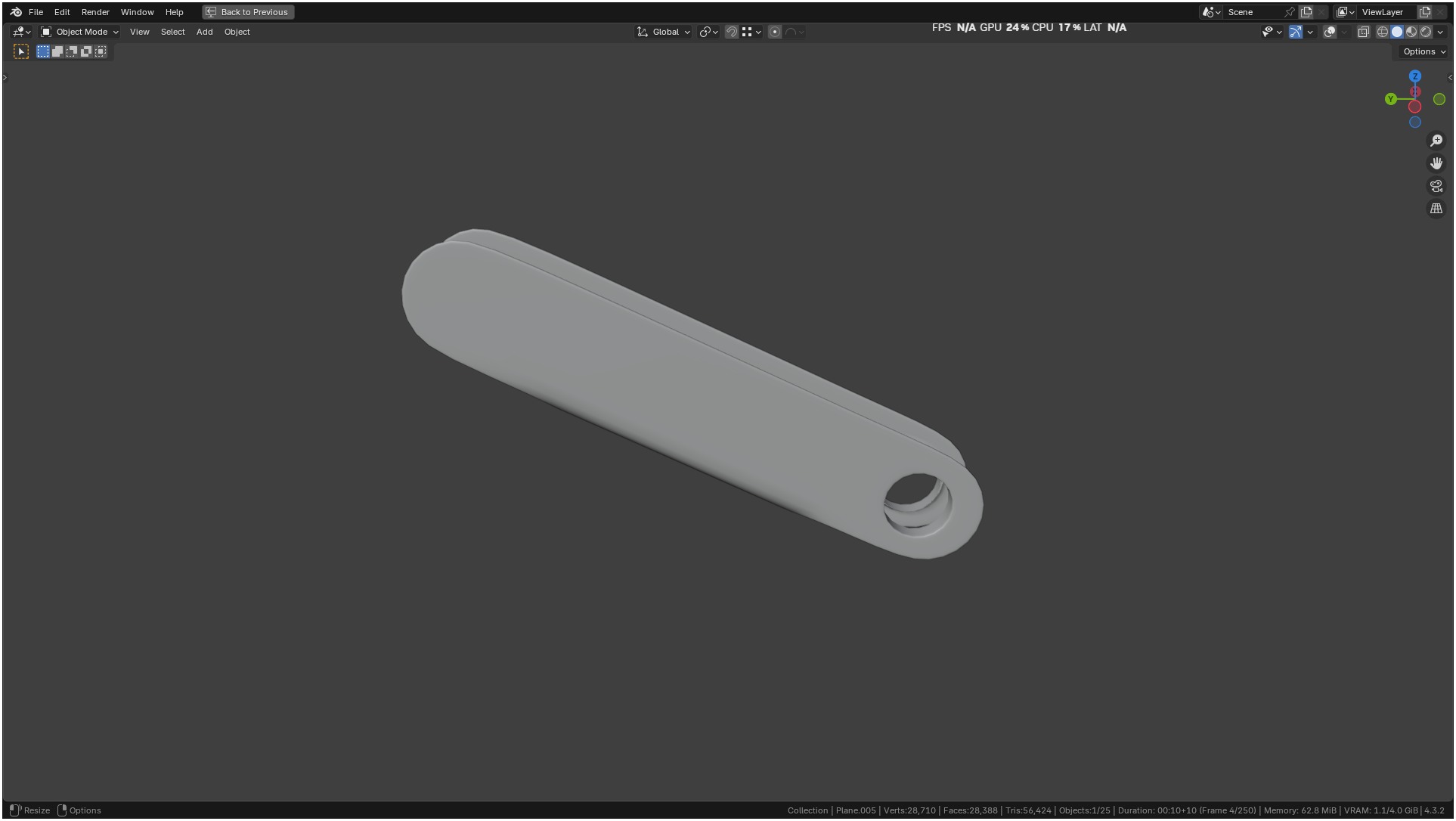This screenshot has height=821, width=1456.
Task: Click the Blender version 4.3.2 text
Action: click(x=1434, y=810)
